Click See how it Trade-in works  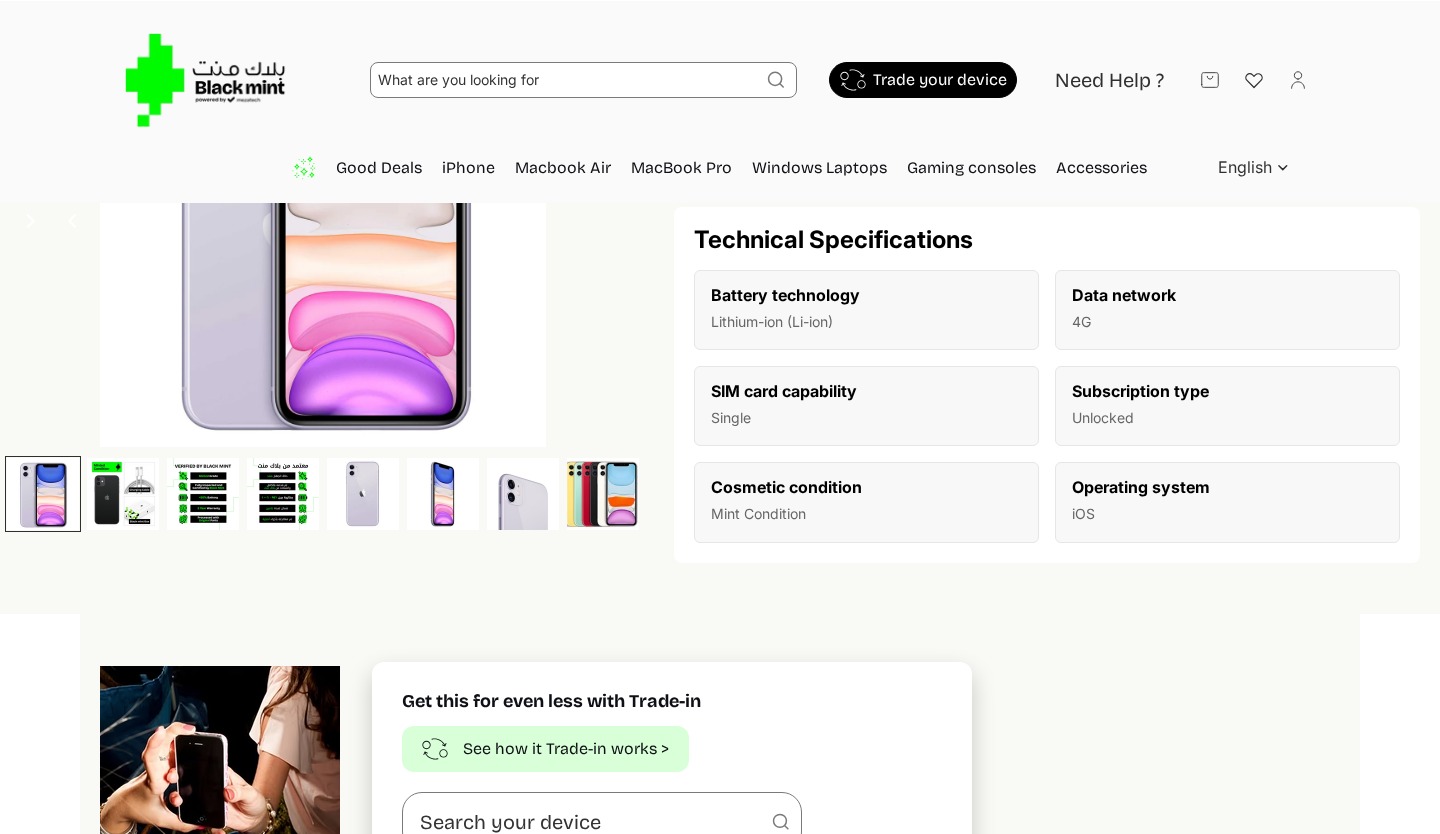coord(545,749)
